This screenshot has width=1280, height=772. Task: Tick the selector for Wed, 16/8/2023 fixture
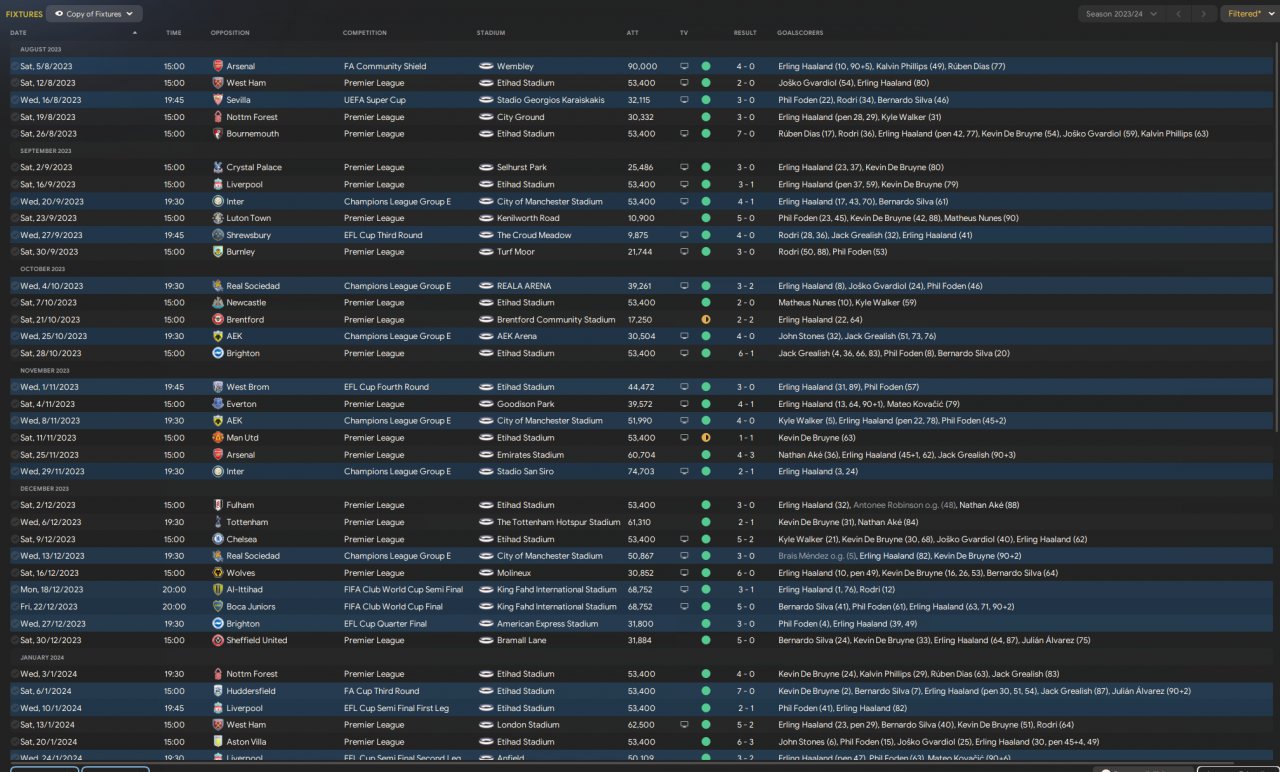pos(15,100)
